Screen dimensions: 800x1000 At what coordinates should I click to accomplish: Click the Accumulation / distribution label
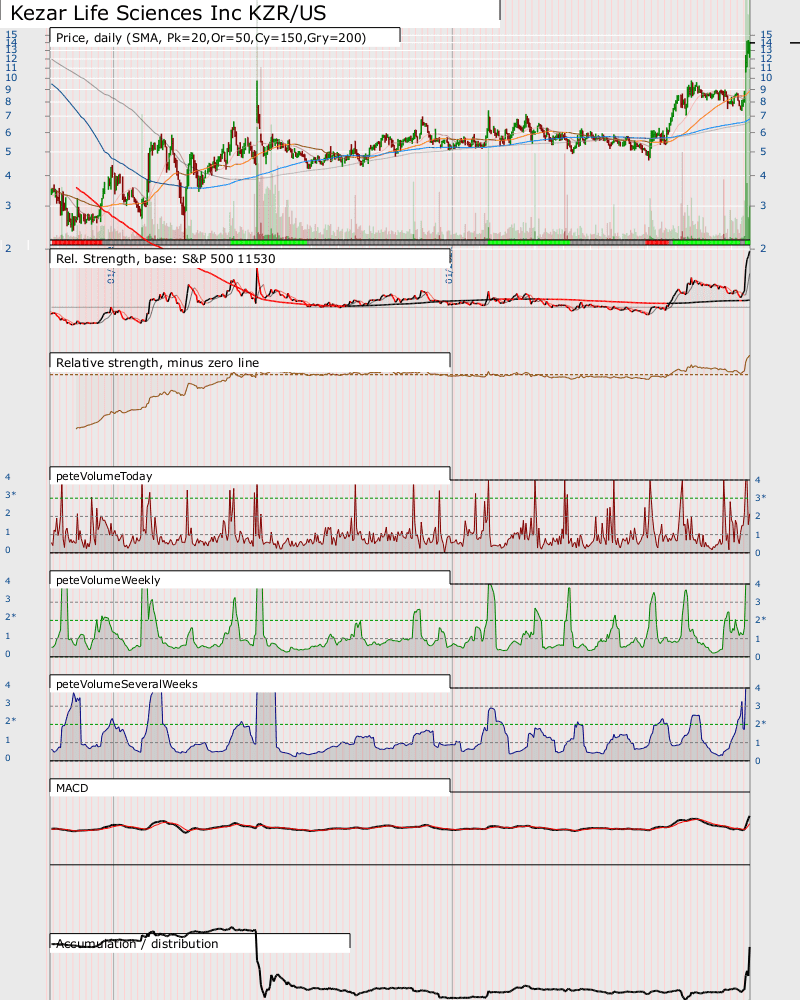[137, 944]
